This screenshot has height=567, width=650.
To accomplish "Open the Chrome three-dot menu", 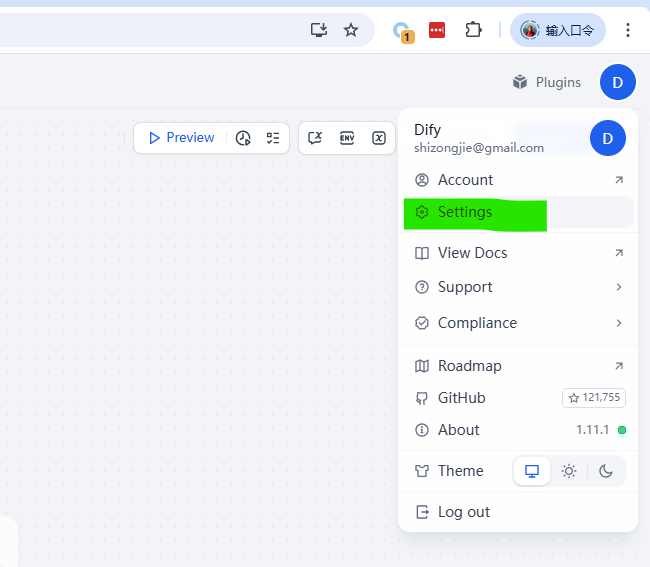I will tap(628, 30).
